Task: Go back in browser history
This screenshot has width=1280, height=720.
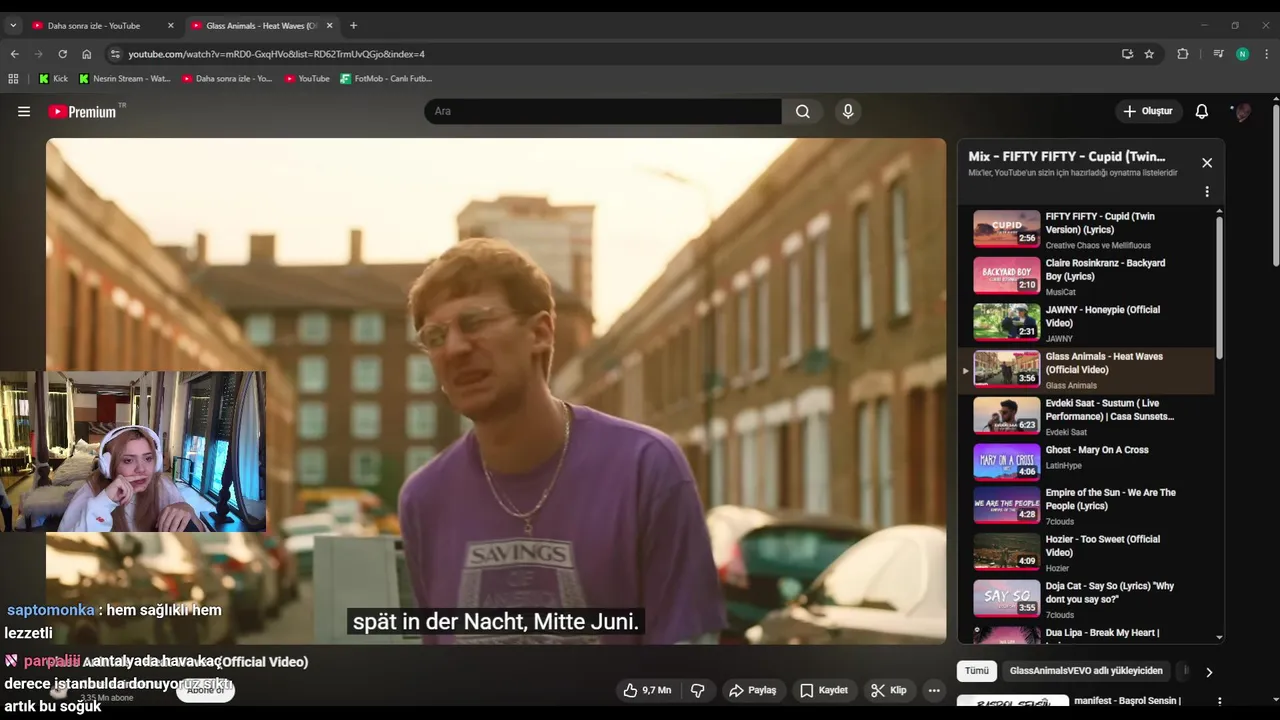Action: 15,54
